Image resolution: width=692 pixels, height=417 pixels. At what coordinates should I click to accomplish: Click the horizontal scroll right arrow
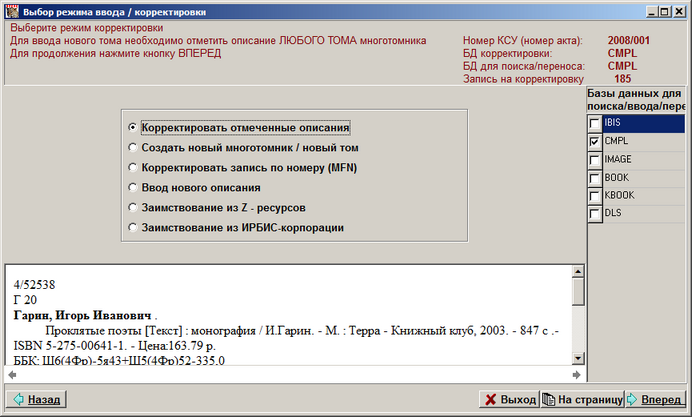(576, 375)
